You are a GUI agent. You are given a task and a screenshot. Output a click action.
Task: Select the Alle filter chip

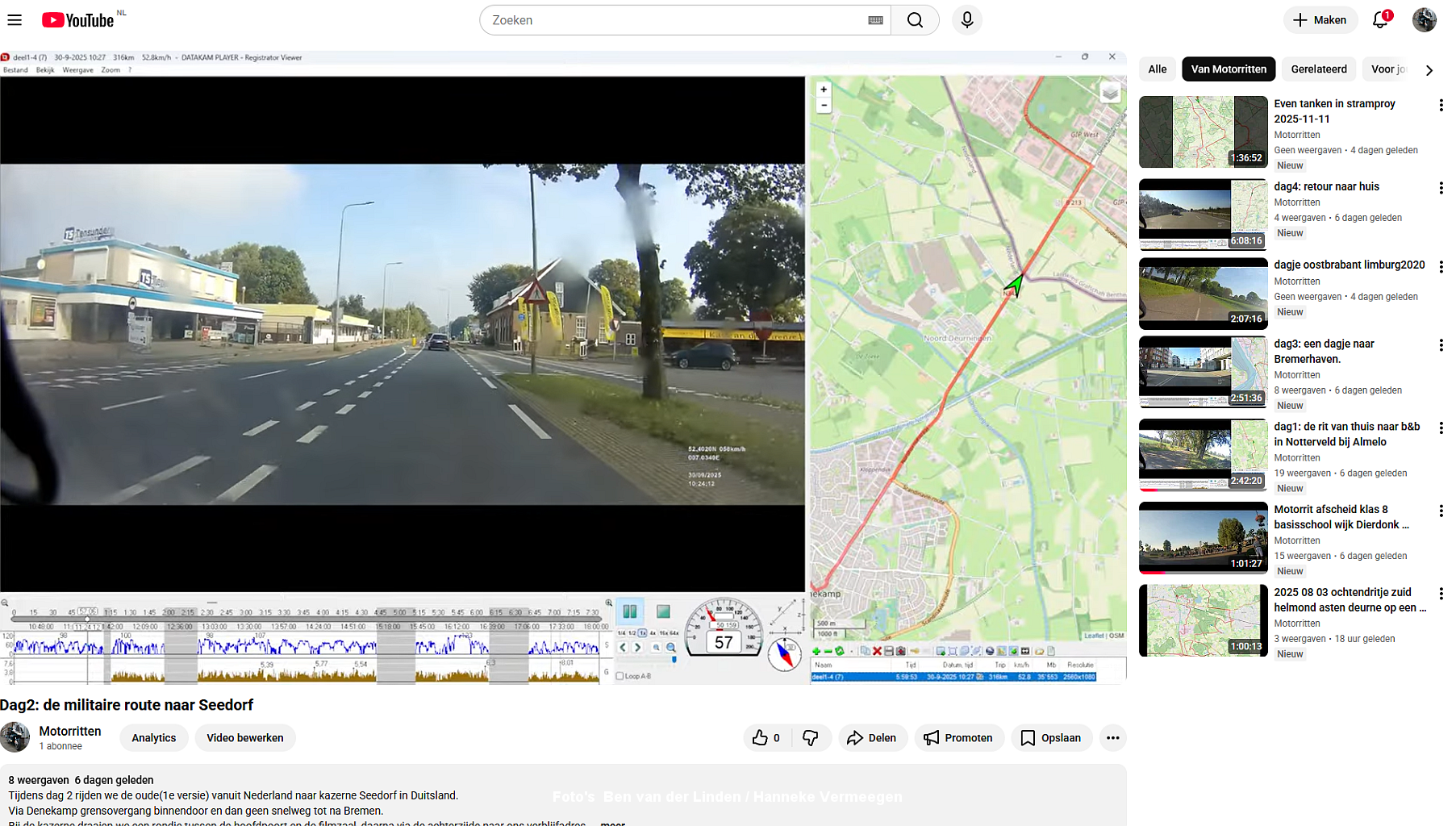[x=1158, y=69]
